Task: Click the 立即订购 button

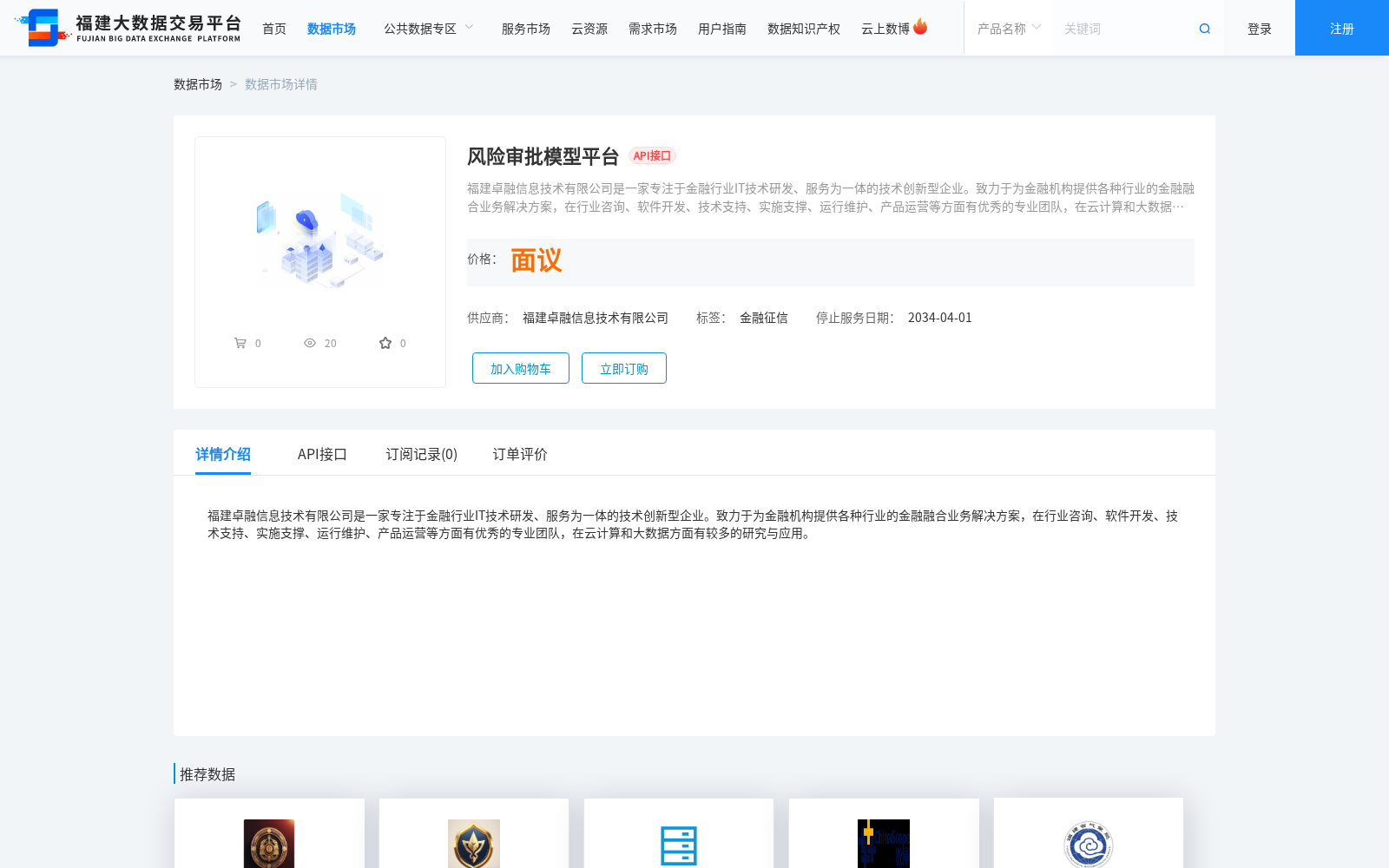Action: coord(624,368)
